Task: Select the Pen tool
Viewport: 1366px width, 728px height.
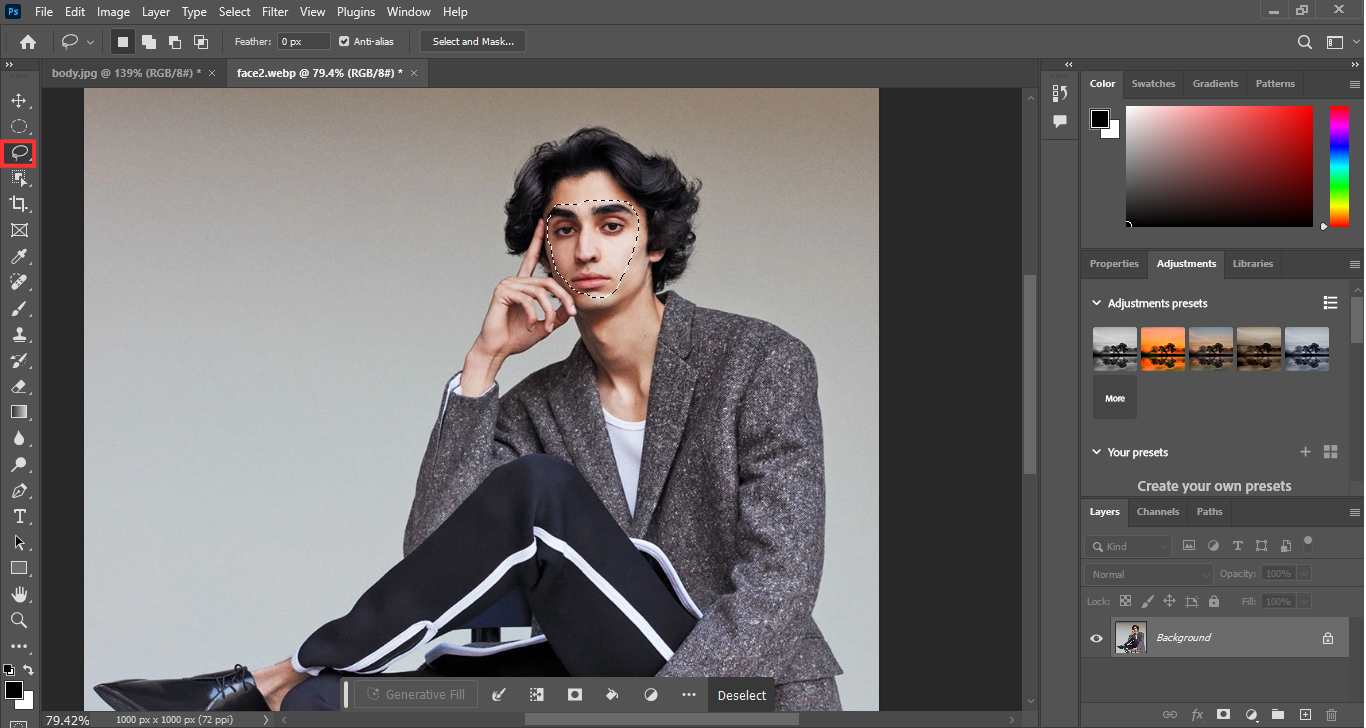Action: tap(19, 490)
